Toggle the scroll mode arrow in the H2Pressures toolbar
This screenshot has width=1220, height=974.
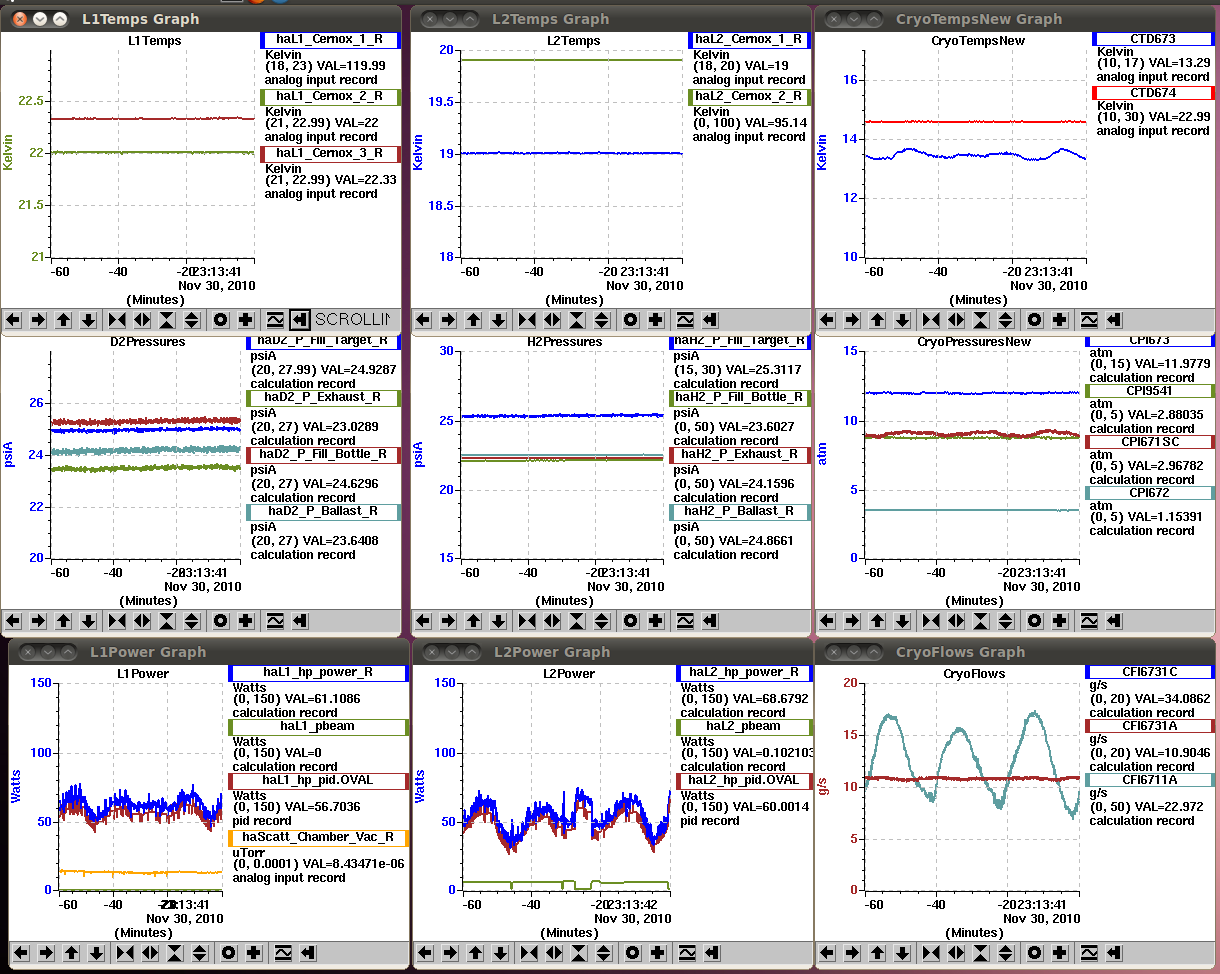709,621
